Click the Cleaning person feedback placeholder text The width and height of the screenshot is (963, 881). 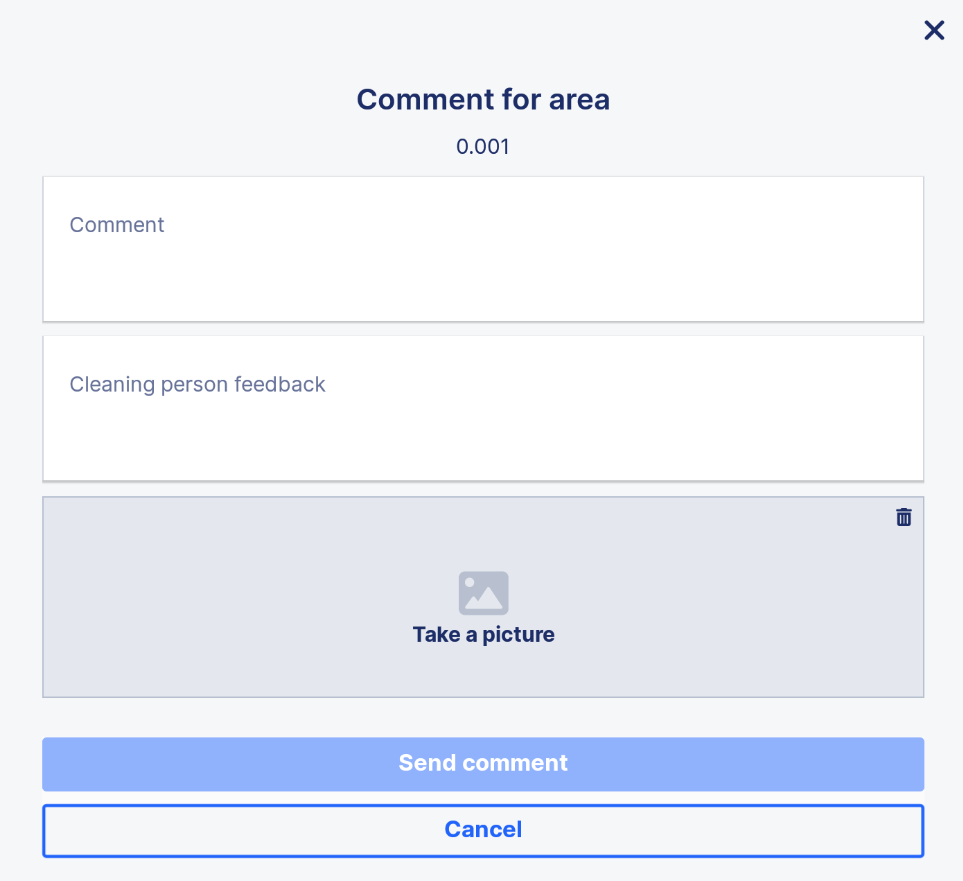click(x=197, y=385)
